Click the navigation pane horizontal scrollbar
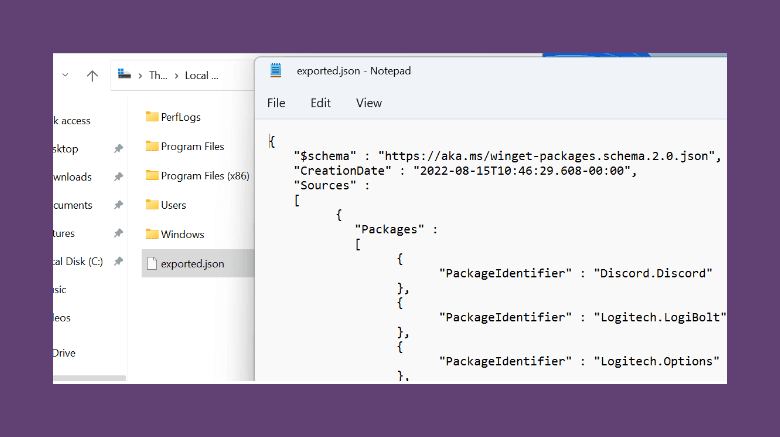Viewport: 780px width, 437px height. pyautogui.click(x=90, y=378)
